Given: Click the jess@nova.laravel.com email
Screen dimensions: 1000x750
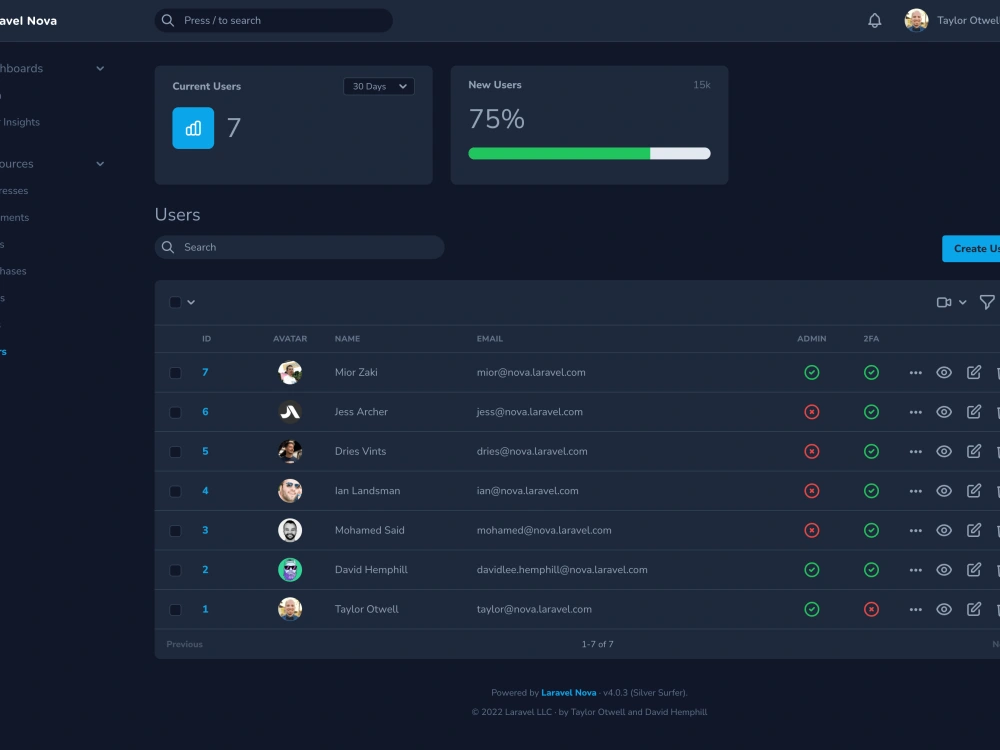Looking at the screenshot, I should [529, 412].
